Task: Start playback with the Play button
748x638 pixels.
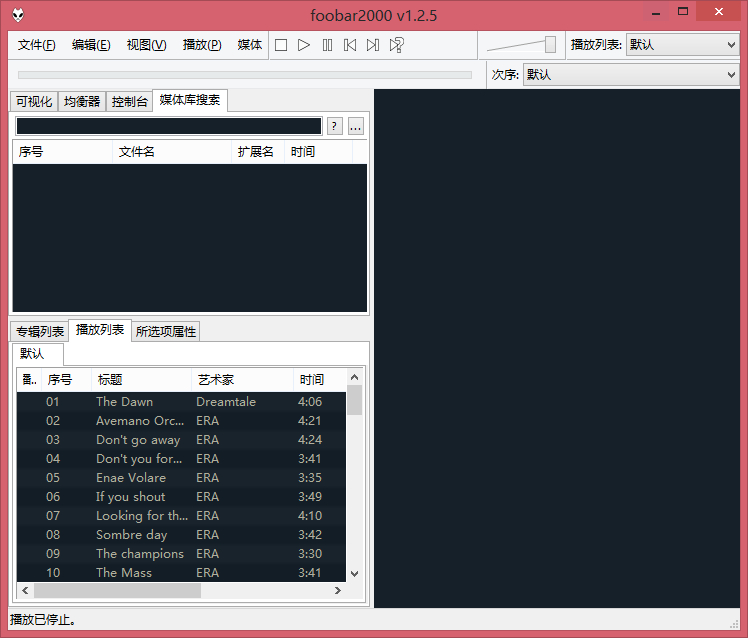Action: tap(304, 45)
